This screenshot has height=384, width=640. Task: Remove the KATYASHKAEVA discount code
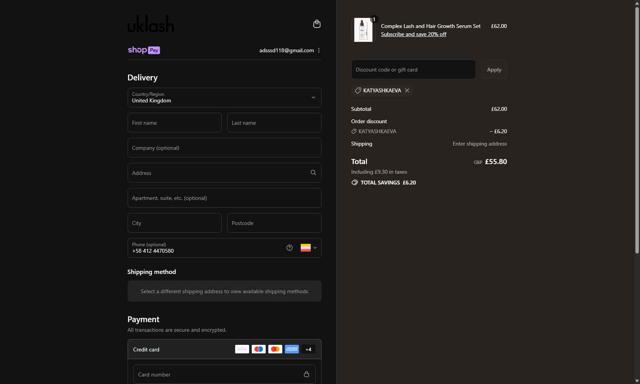click(407, 91)
